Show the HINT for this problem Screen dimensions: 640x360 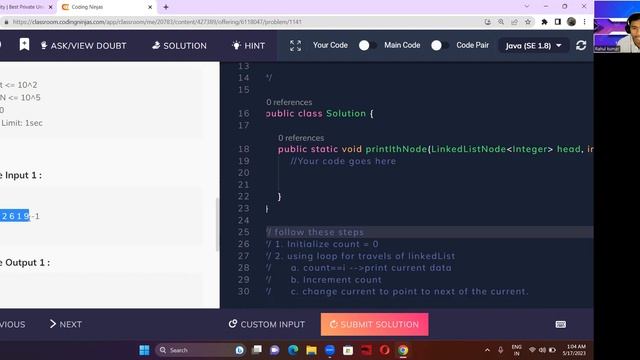point(248,46)
